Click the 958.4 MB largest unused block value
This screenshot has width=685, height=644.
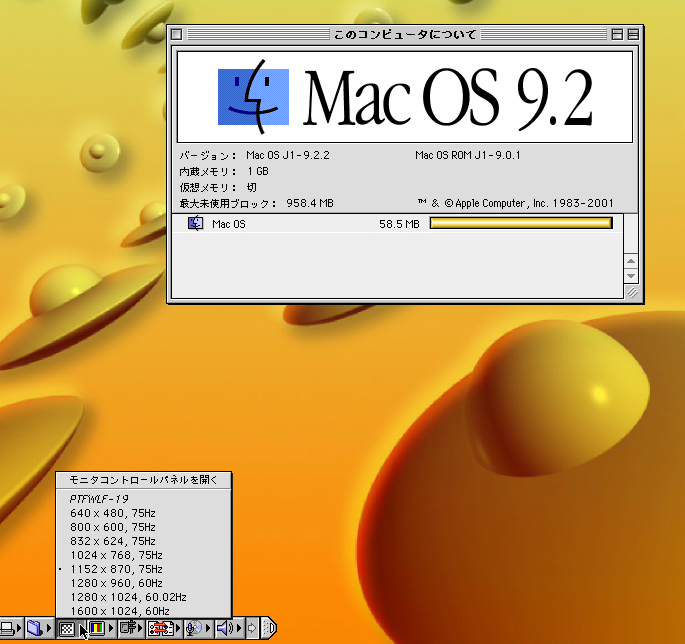click(310, 204)
